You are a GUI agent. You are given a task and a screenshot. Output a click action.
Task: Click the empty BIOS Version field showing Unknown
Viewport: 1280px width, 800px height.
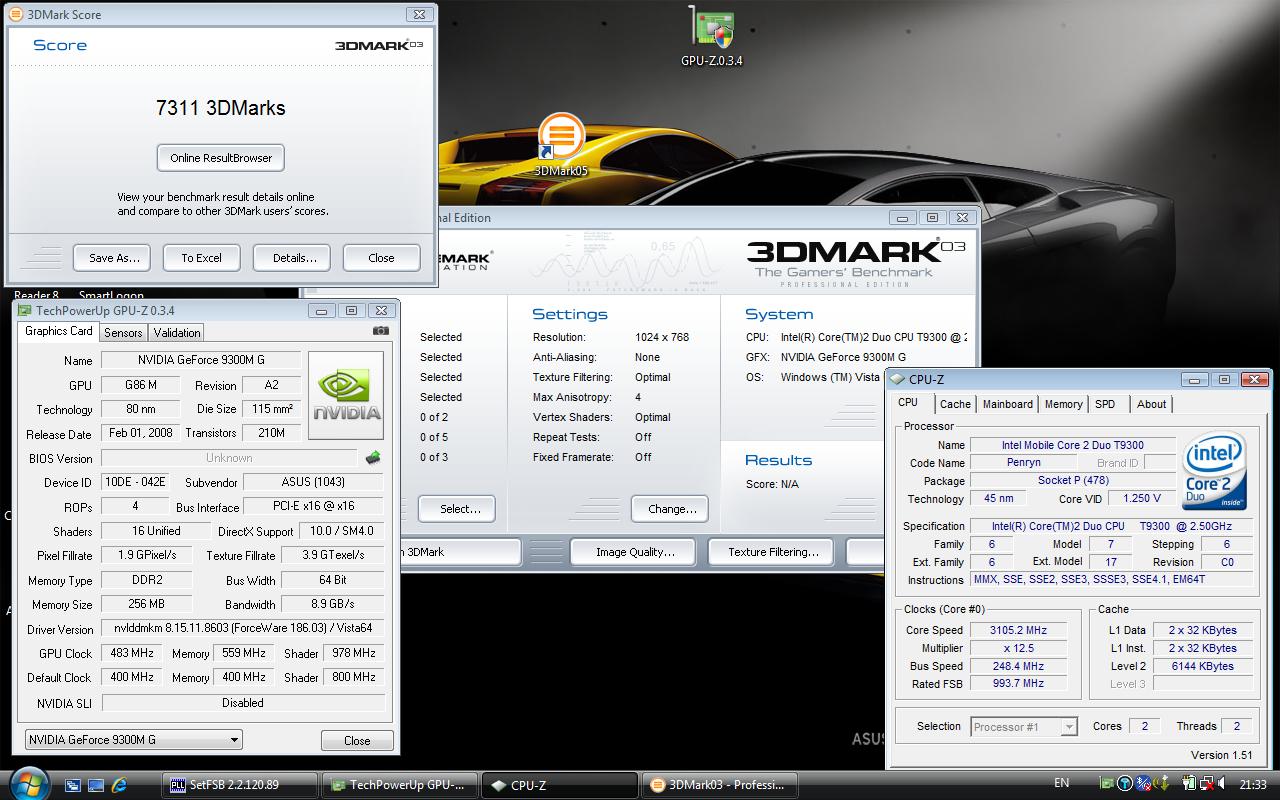coord(229,458)
